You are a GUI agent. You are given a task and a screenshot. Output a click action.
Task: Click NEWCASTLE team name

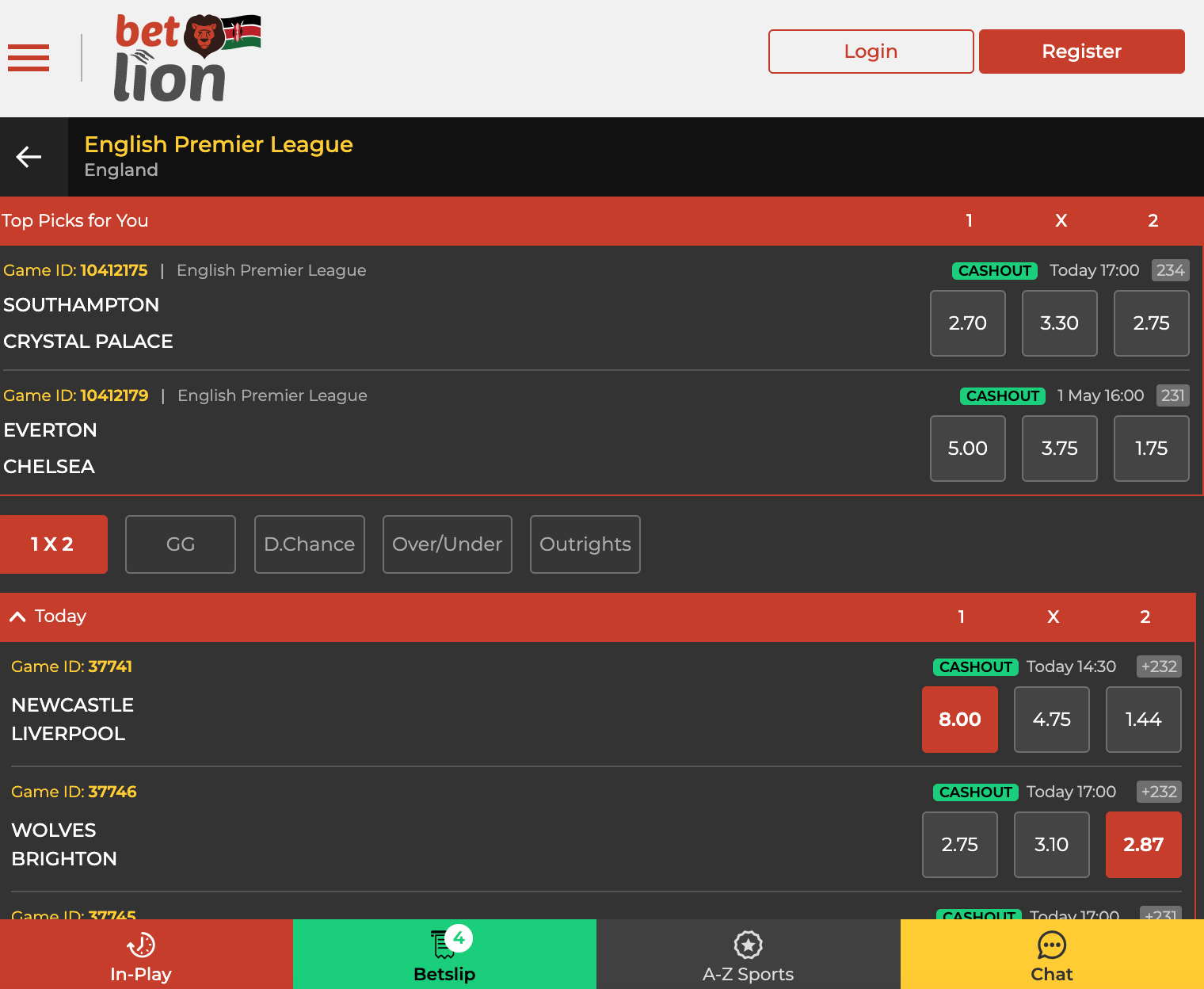click(73, 705)
